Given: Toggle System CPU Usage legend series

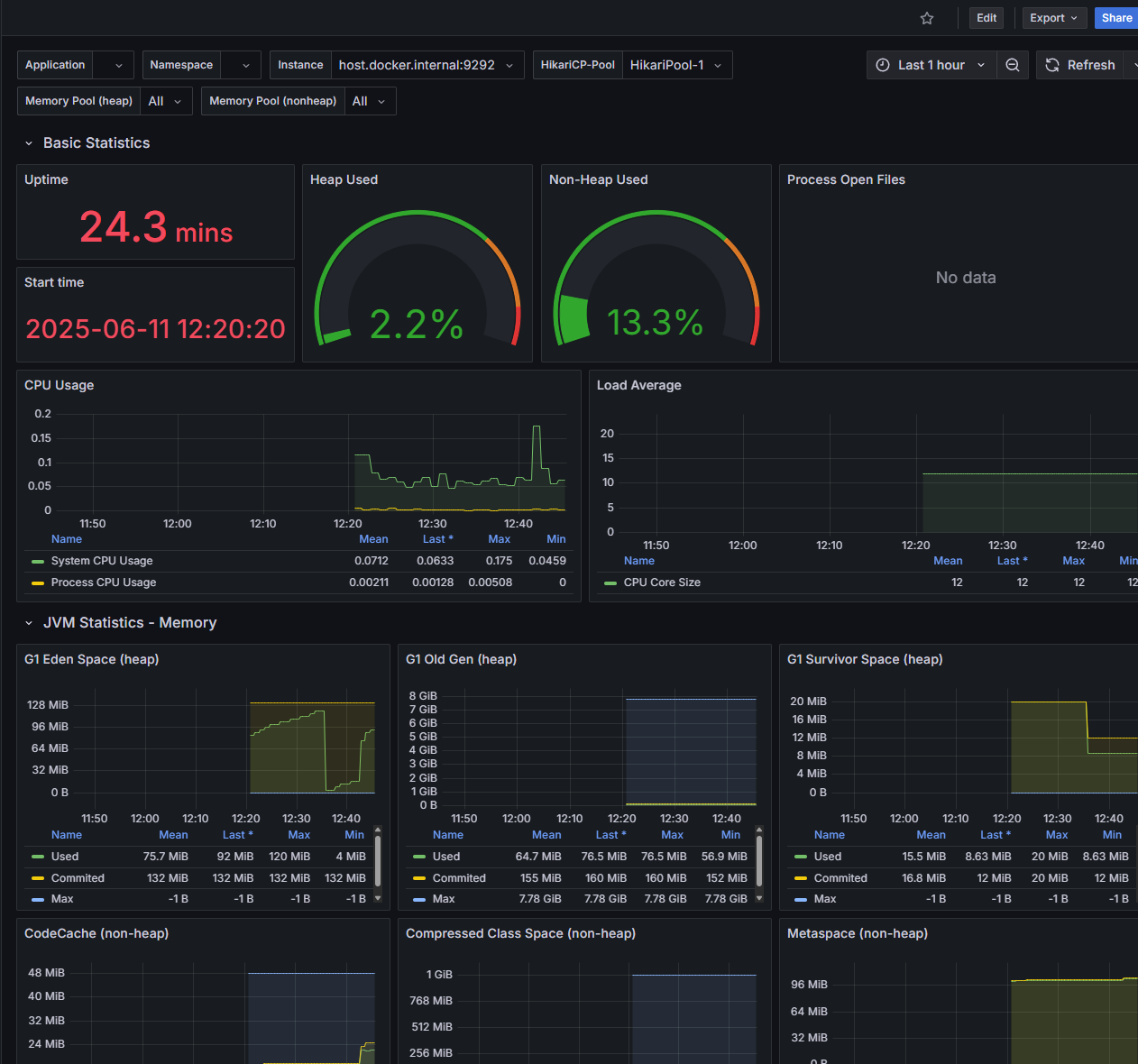Looking at the screenshot, I should click(x=102, y=561).
